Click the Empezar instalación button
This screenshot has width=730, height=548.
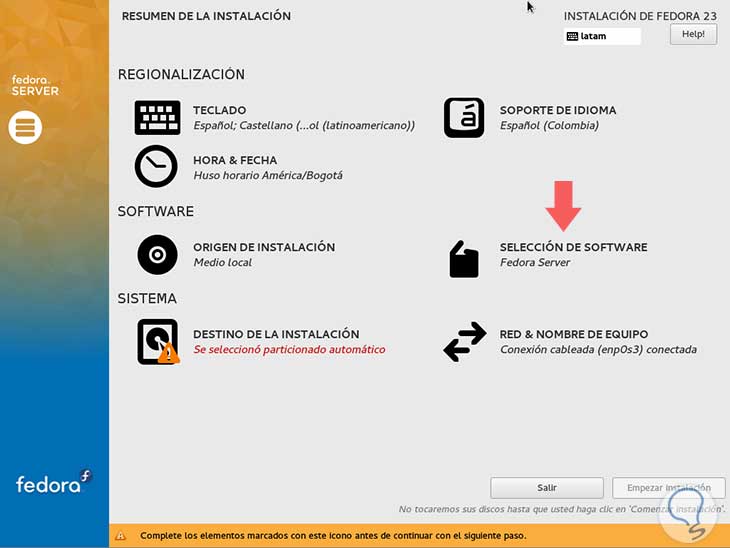click(x=669, y=487)
